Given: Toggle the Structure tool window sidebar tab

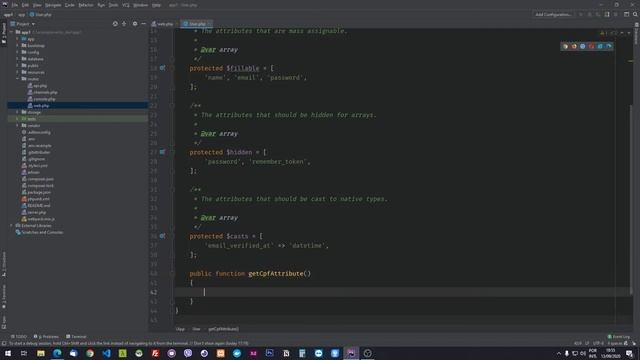Looking at the screenshot, I should pos(4,265).
